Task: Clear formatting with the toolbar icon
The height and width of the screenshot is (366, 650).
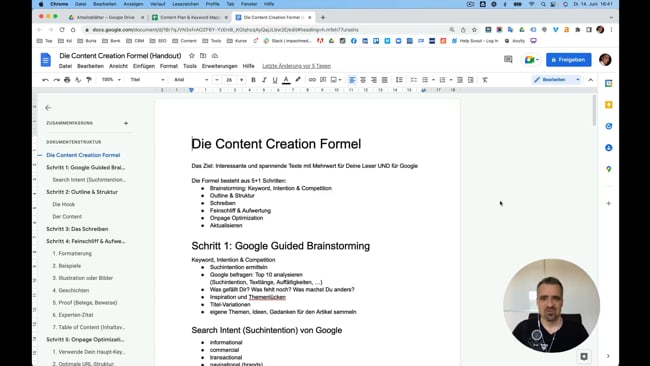Action: coord(485,80)
